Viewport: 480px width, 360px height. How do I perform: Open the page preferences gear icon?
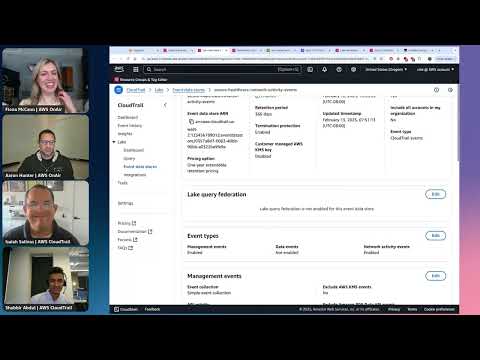(450, 90)
